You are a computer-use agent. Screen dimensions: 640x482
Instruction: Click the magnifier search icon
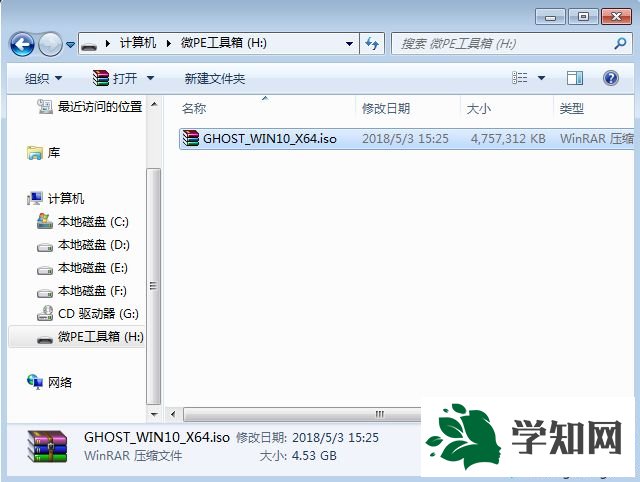(620, 43)
